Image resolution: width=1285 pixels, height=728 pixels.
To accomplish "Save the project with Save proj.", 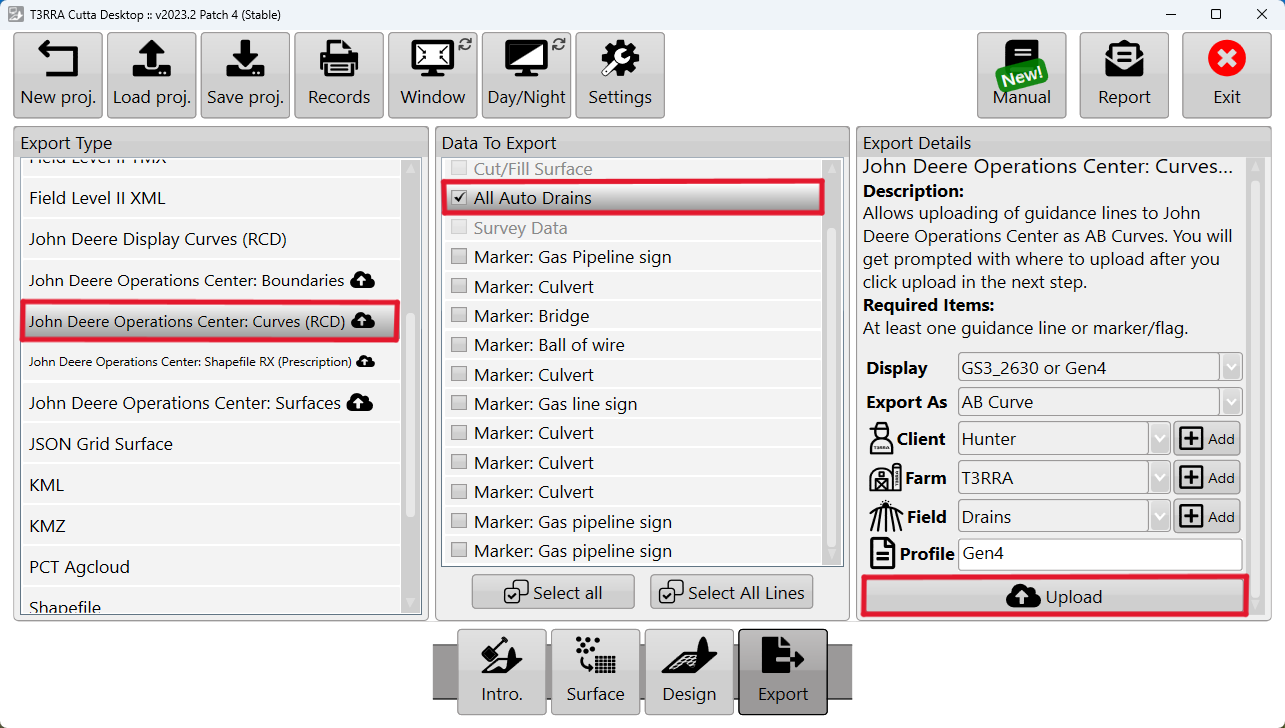I will pos(245,75).
